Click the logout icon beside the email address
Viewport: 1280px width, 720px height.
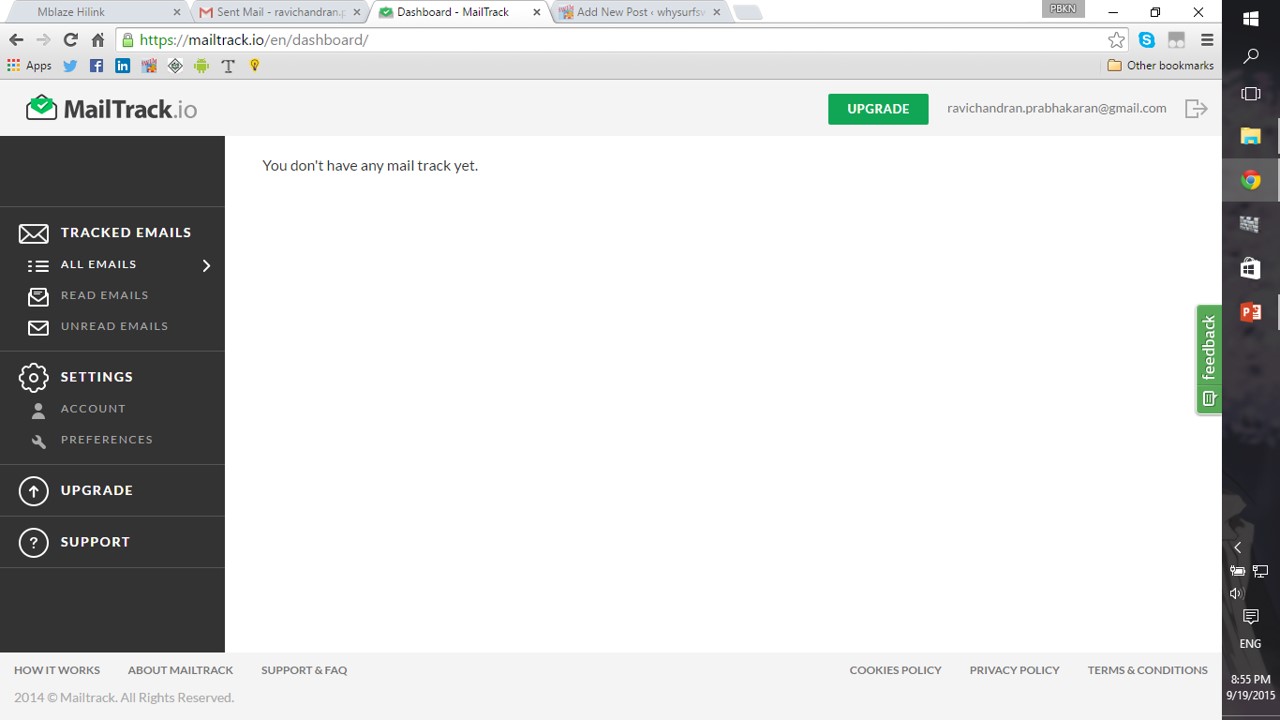(1196, 109)
